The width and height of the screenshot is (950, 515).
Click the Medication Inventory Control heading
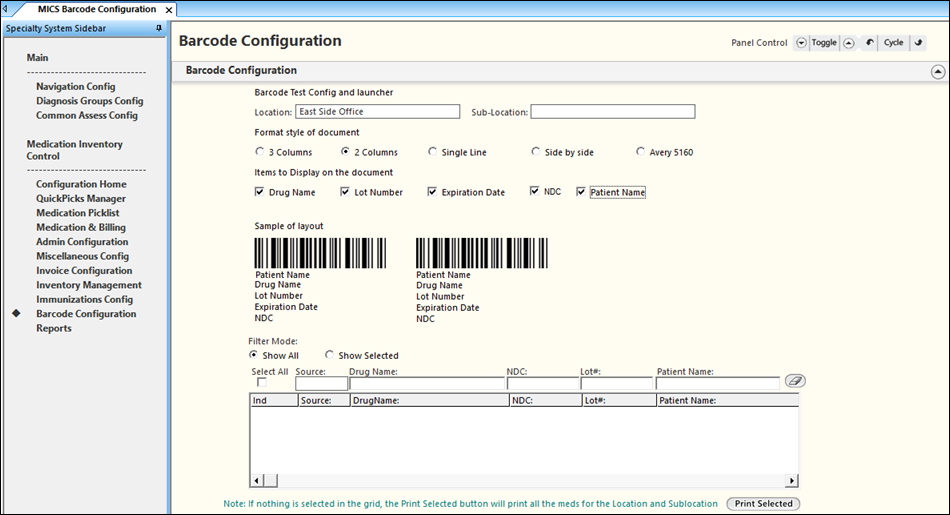(74, 150)
